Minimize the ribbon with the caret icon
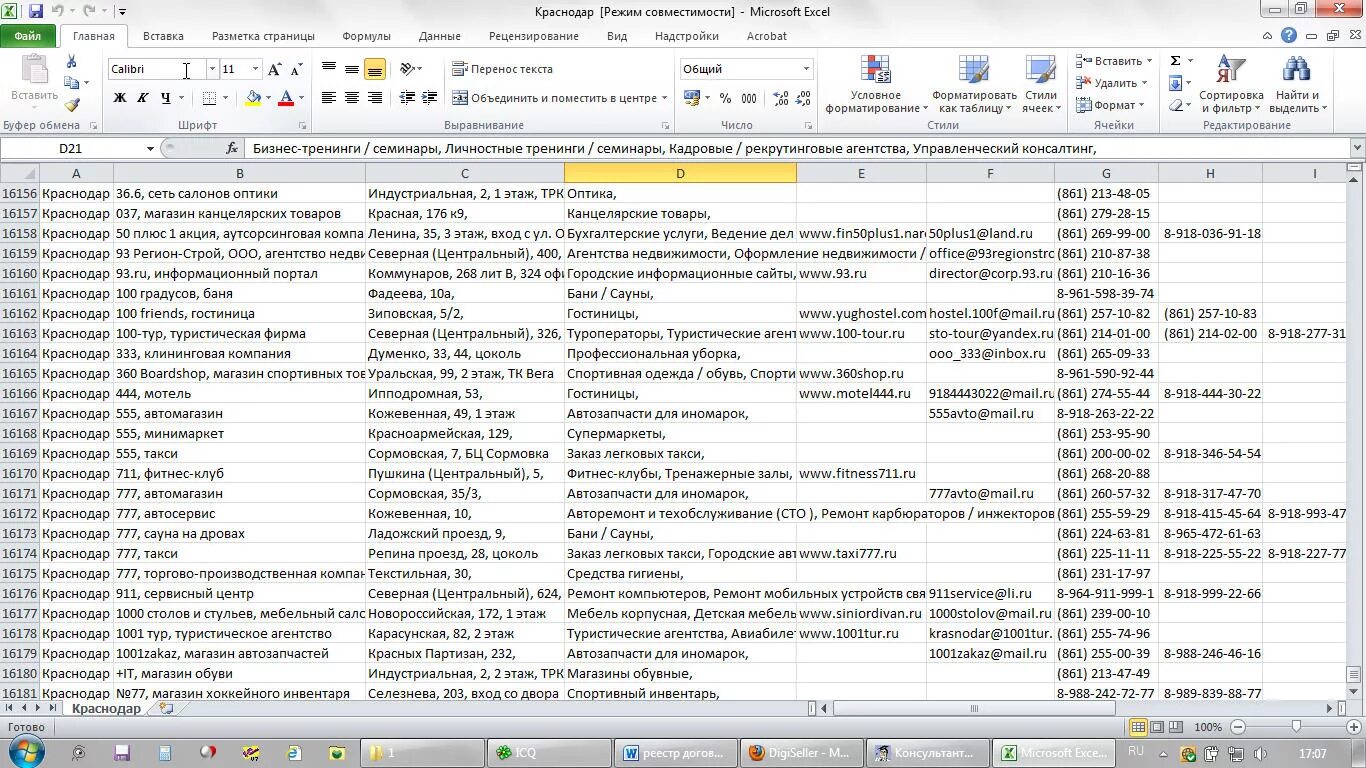The height and width of the screenshot is (768, 1366). tap(1268, 36)
